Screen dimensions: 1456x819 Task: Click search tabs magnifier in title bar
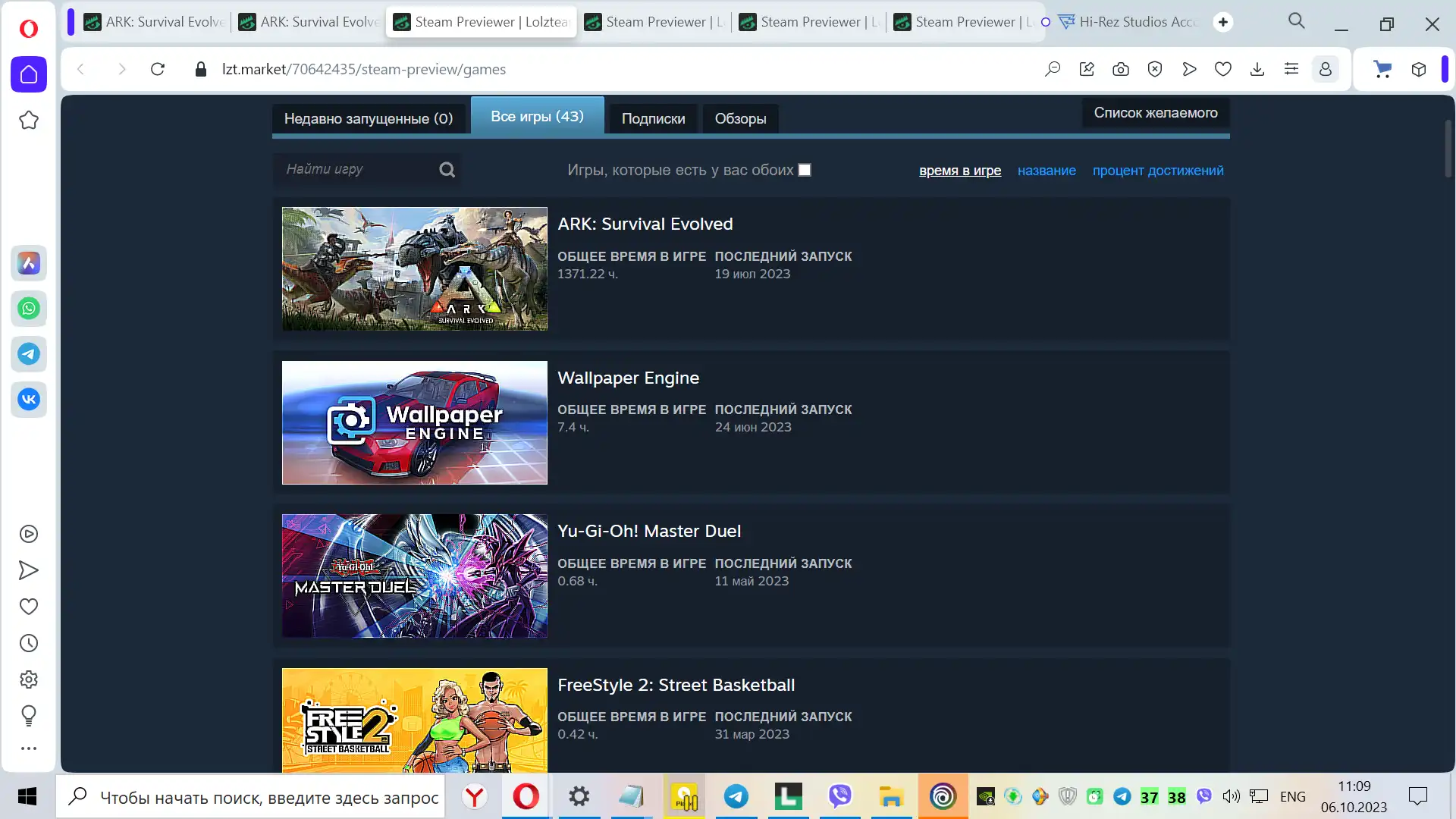pos(1297,21)
